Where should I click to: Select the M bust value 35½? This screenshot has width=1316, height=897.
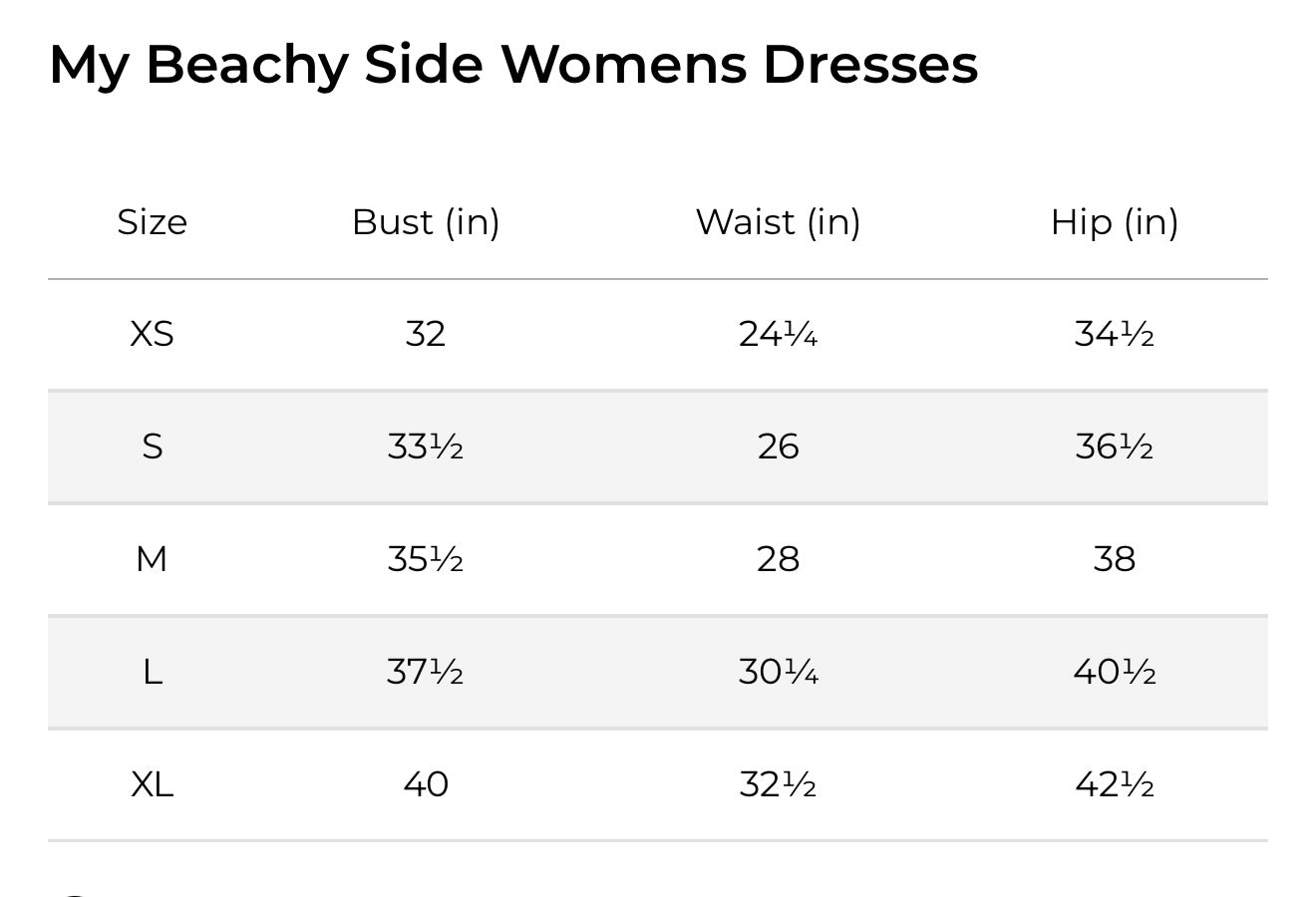(x=426, y=559)
